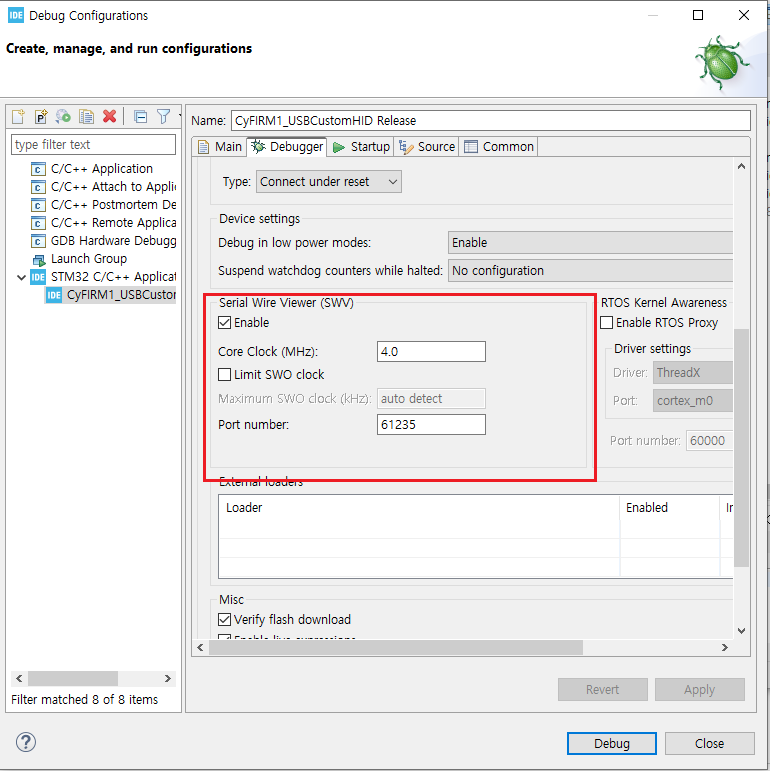This screenshot has height=771, width=770.
Task: Open RTOS Port cortex_m0 dropdown
Action: pyautogui.click(x=692, y=401)
